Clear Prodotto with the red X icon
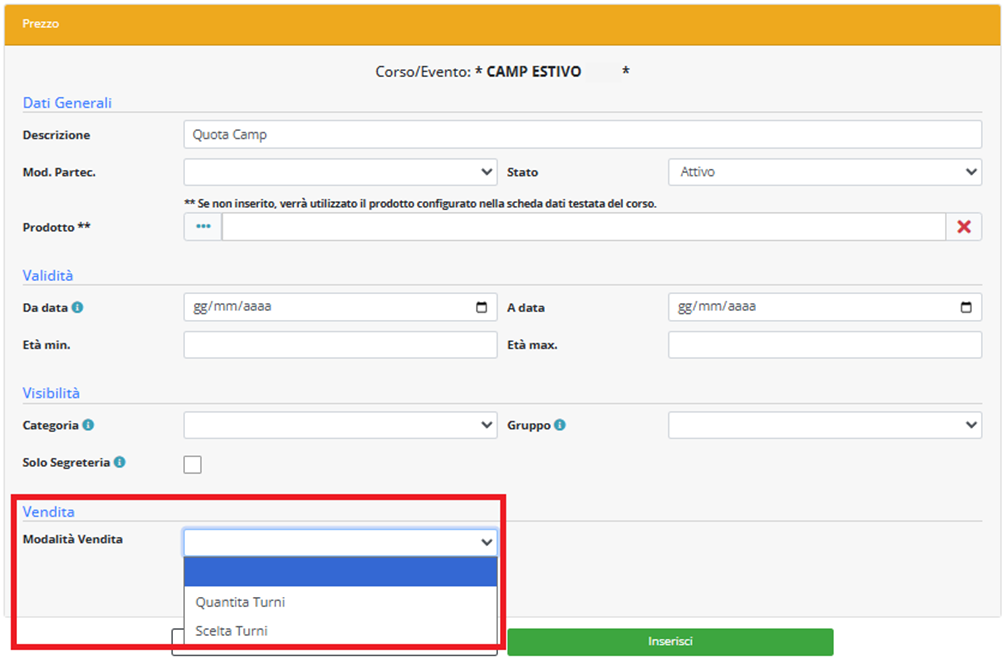This screenshot has width=1004, height=662. point(963,227)
